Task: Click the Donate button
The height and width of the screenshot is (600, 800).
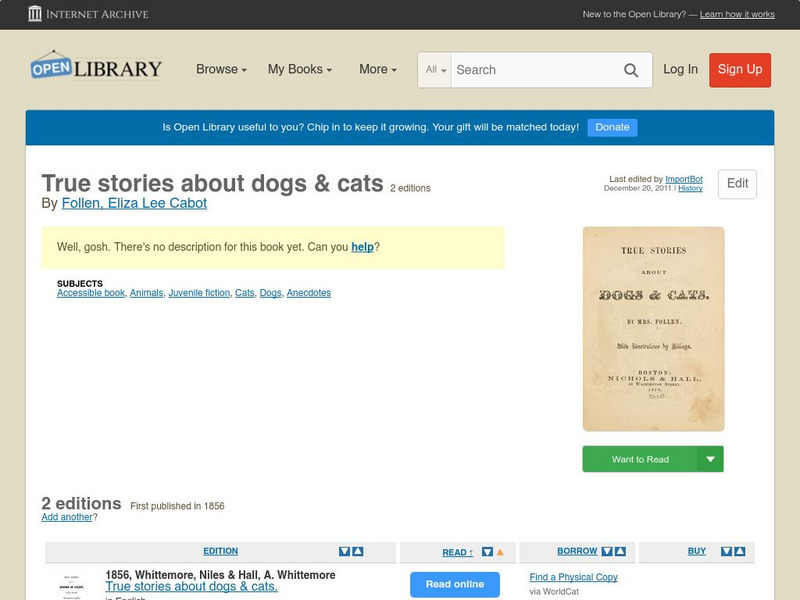Action: 612,128
